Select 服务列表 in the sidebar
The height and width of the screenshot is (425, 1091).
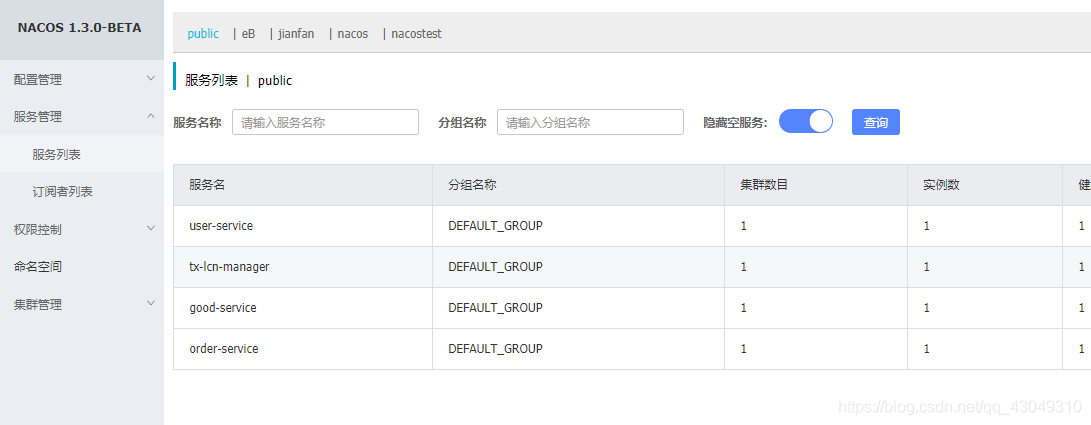(x=56, y=154)
